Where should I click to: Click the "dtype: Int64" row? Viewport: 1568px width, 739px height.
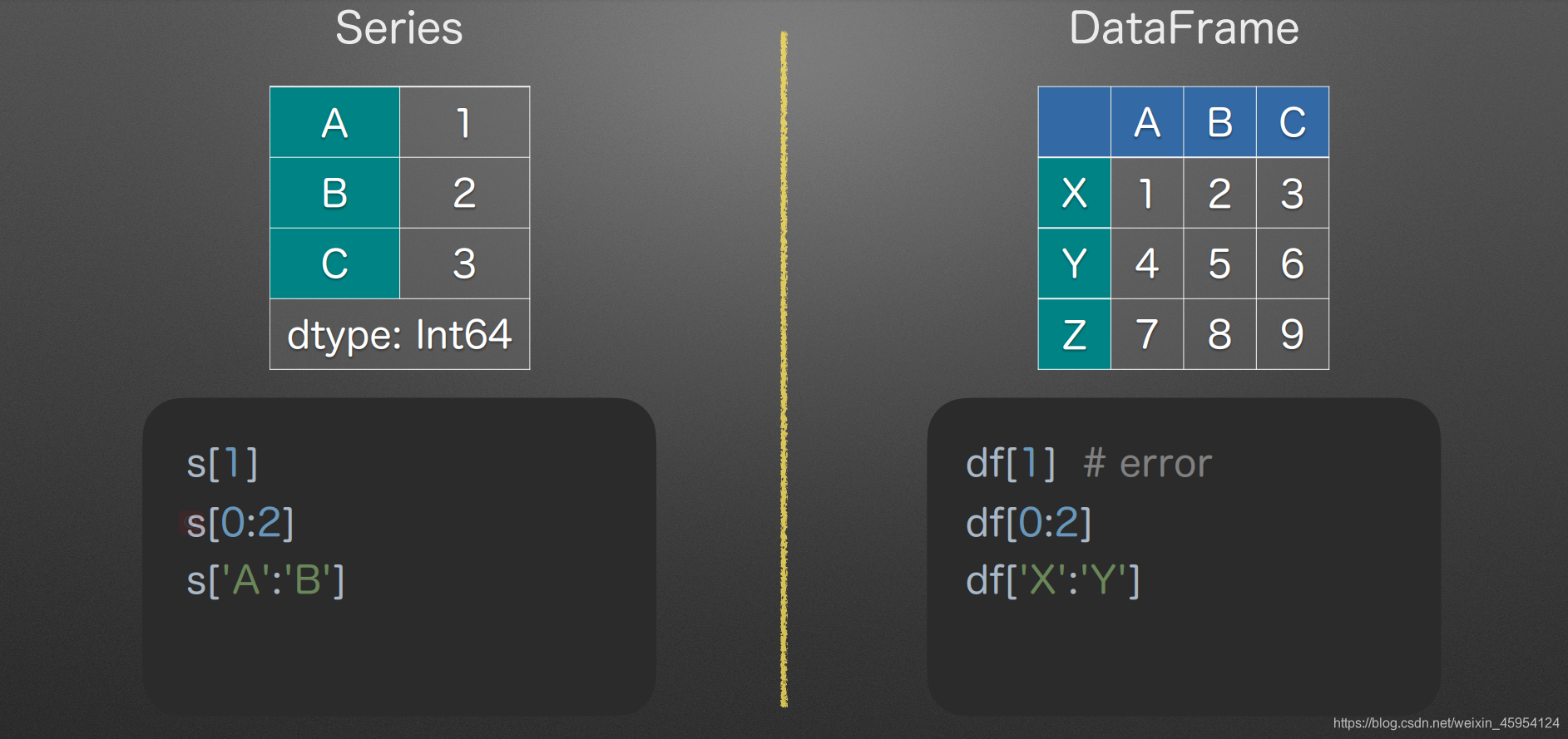(x=399, y=334)
